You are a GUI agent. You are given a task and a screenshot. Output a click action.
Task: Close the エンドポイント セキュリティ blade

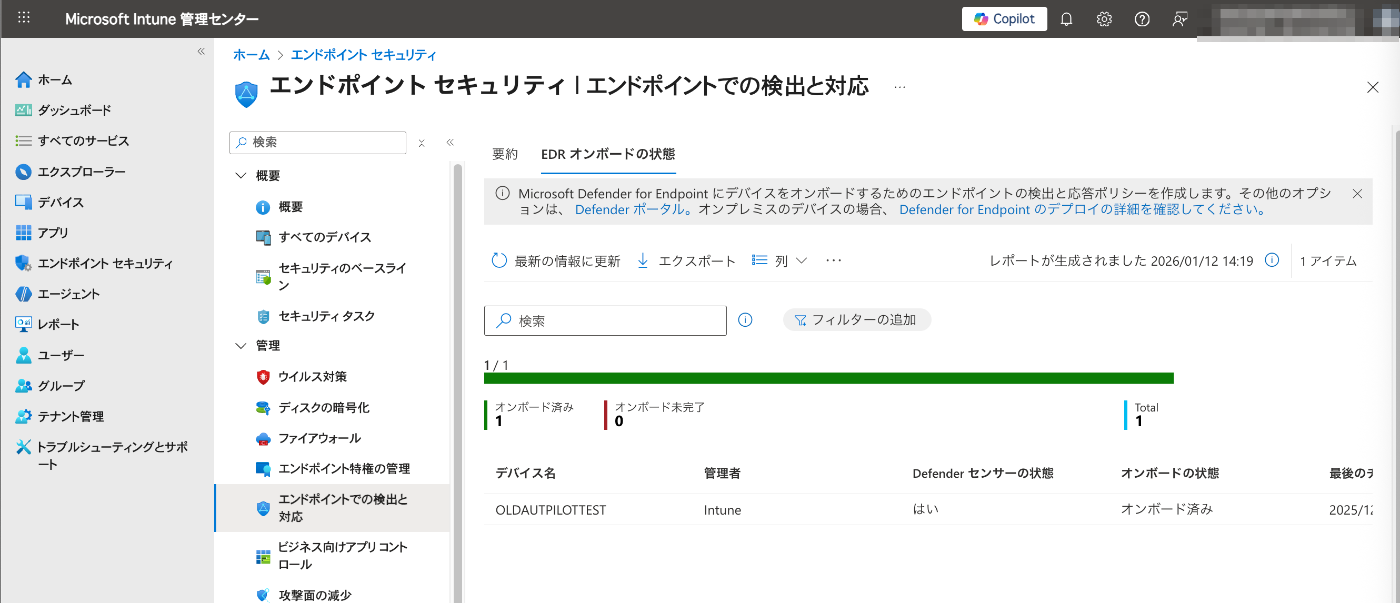point(1373,88)
